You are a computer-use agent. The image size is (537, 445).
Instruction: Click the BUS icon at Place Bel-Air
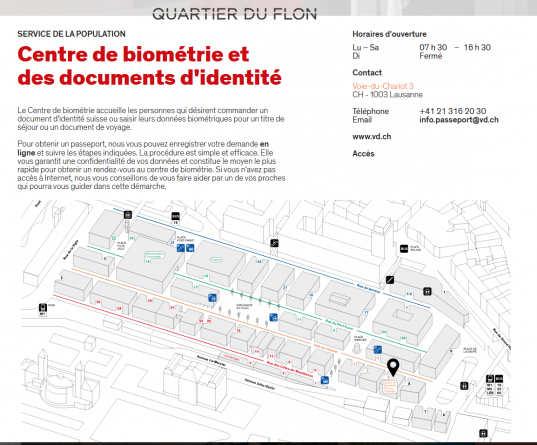click(404, 249)
